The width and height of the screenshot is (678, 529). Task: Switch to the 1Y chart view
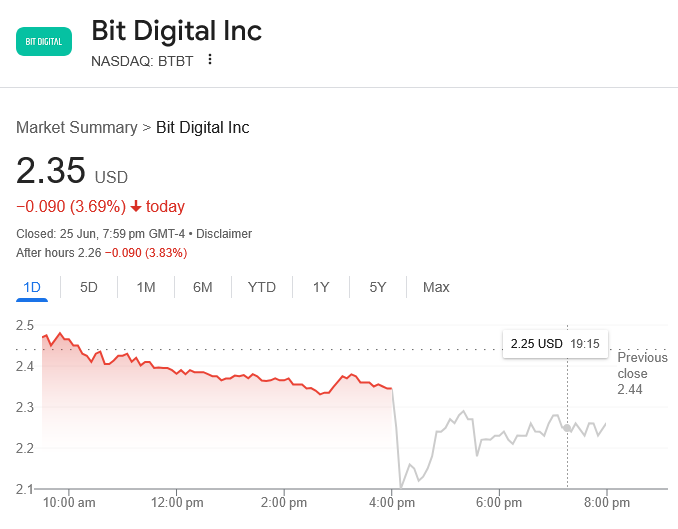coord(321,288)
